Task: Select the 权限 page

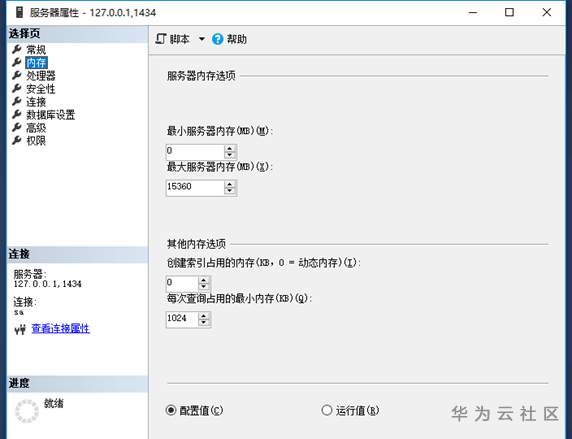Action: pos(36,141)
